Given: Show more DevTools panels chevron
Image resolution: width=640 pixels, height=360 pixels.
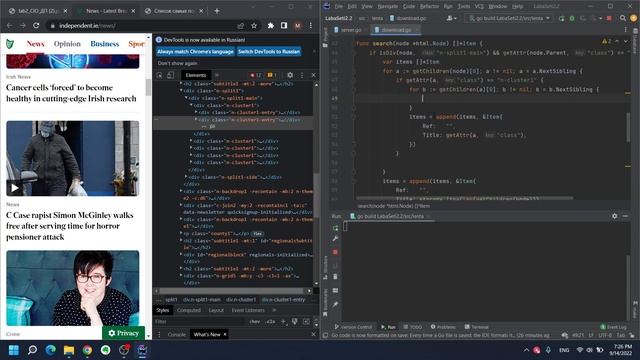Looking at the screenshot, I should coord(217,75).
